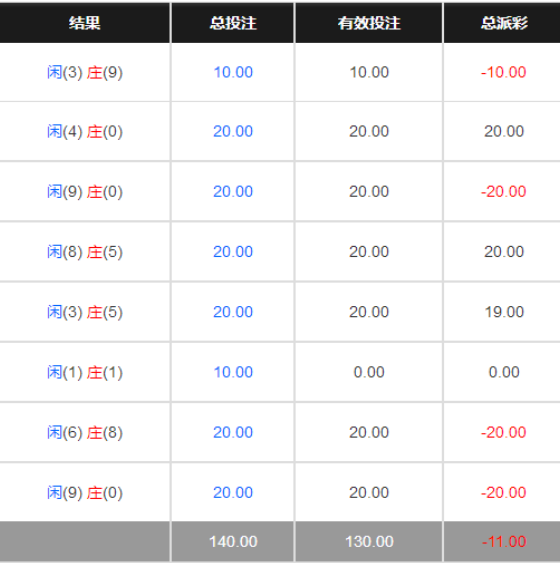
Task: Click the red -11.00 summary payout total
Action: pos(504,542)
